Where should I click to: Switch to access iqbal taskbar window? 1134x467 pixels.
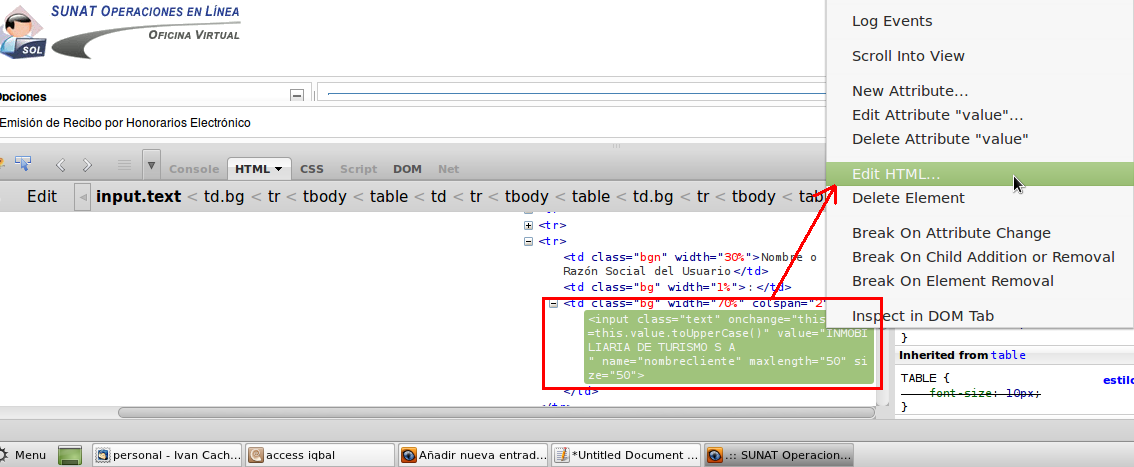click(x=320, y=455)
